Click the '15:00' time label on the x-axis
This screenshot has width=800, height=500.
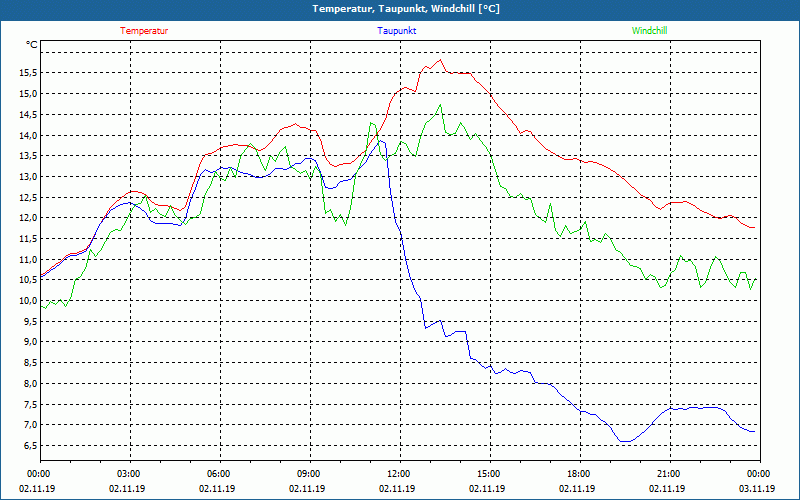[488, 474]
